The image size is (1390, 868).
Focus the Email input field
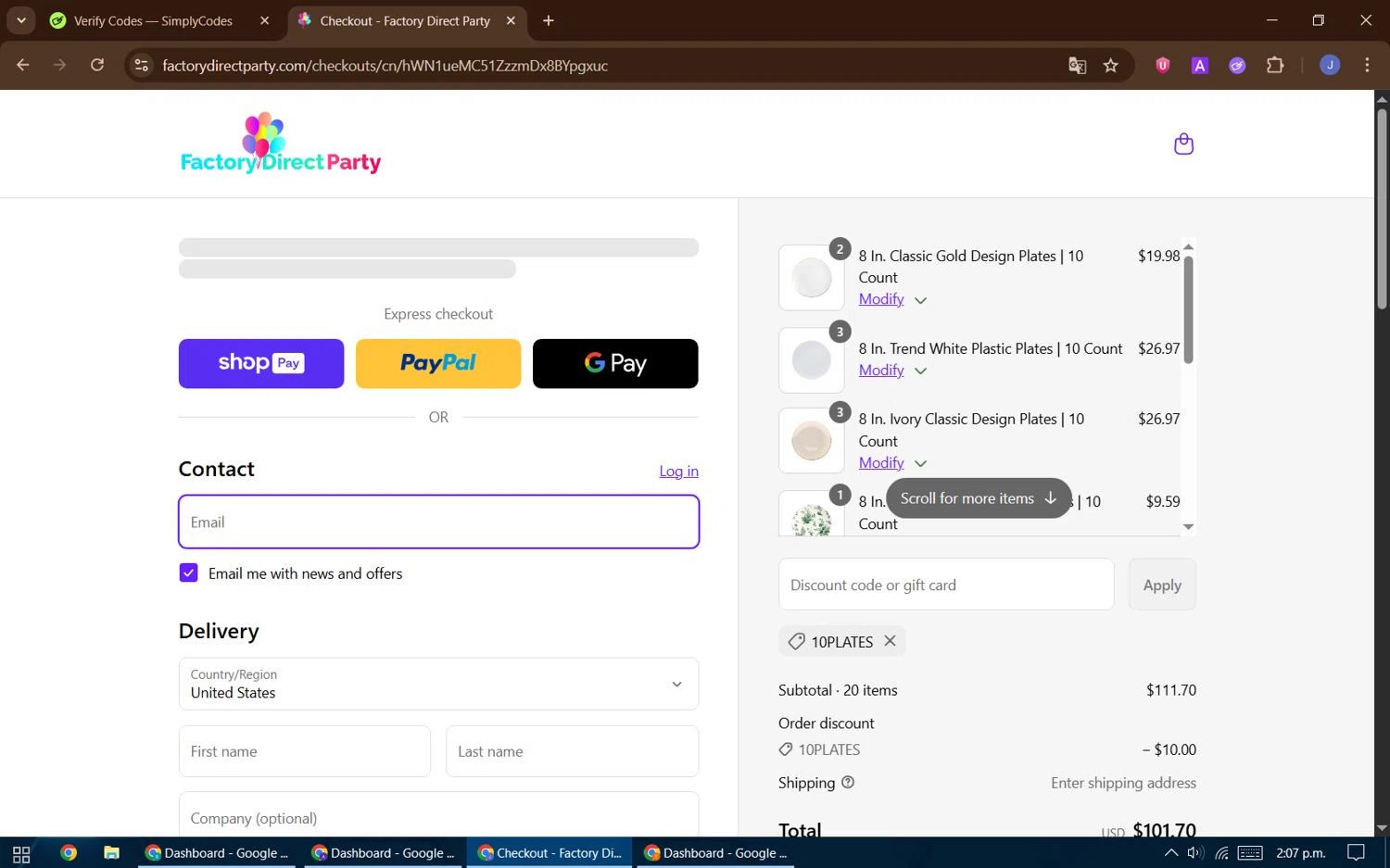click(438, 522)
